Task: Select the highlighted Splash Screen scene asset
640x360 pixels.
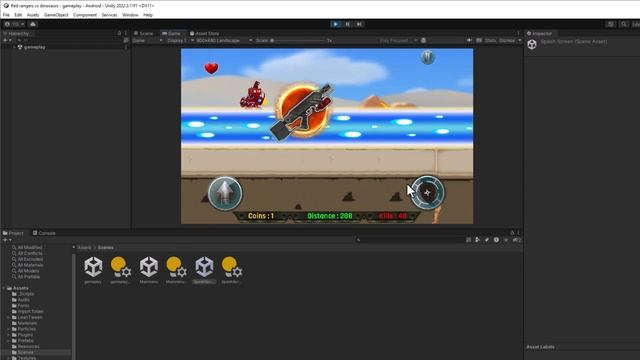Action: [x=204, y=269]
